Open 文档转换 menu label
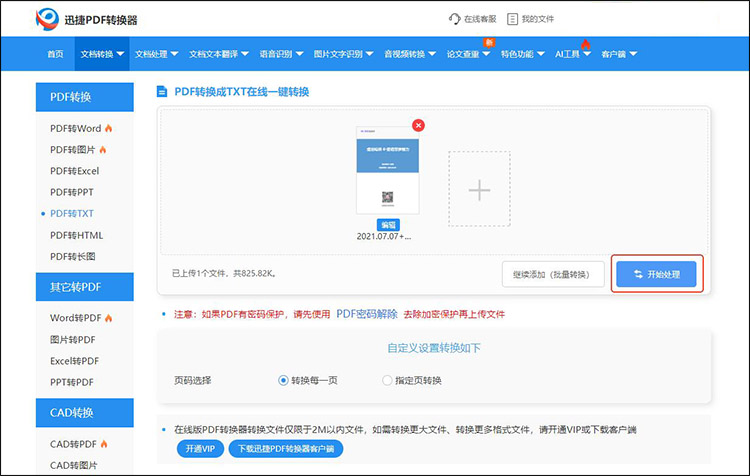The image size is (750, 476). coord(97,54)
